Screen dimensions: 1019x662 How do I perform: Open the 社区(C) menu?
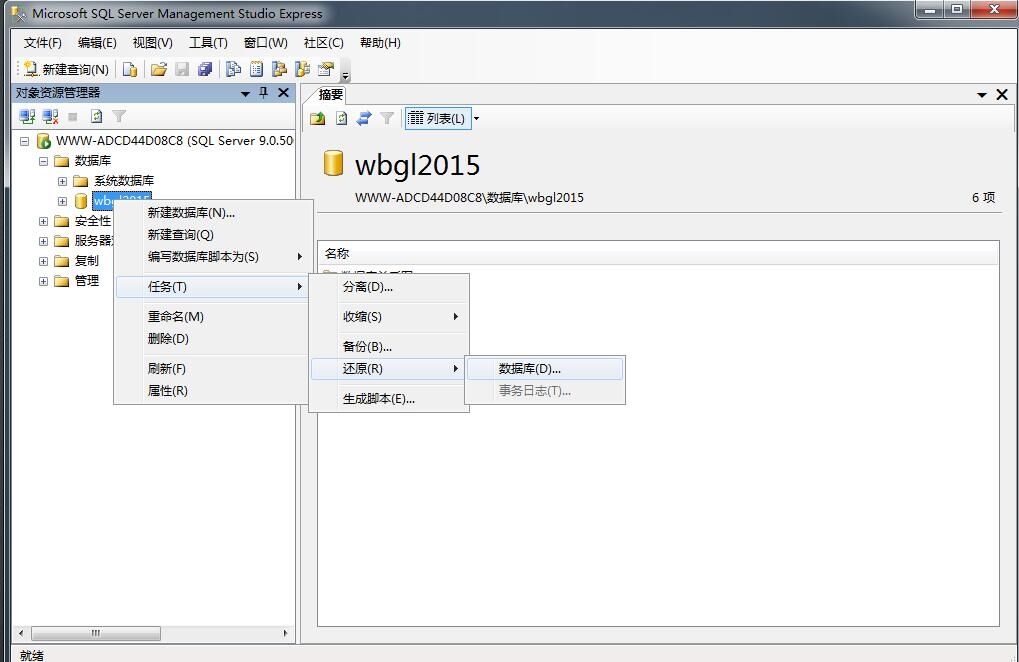324,43
